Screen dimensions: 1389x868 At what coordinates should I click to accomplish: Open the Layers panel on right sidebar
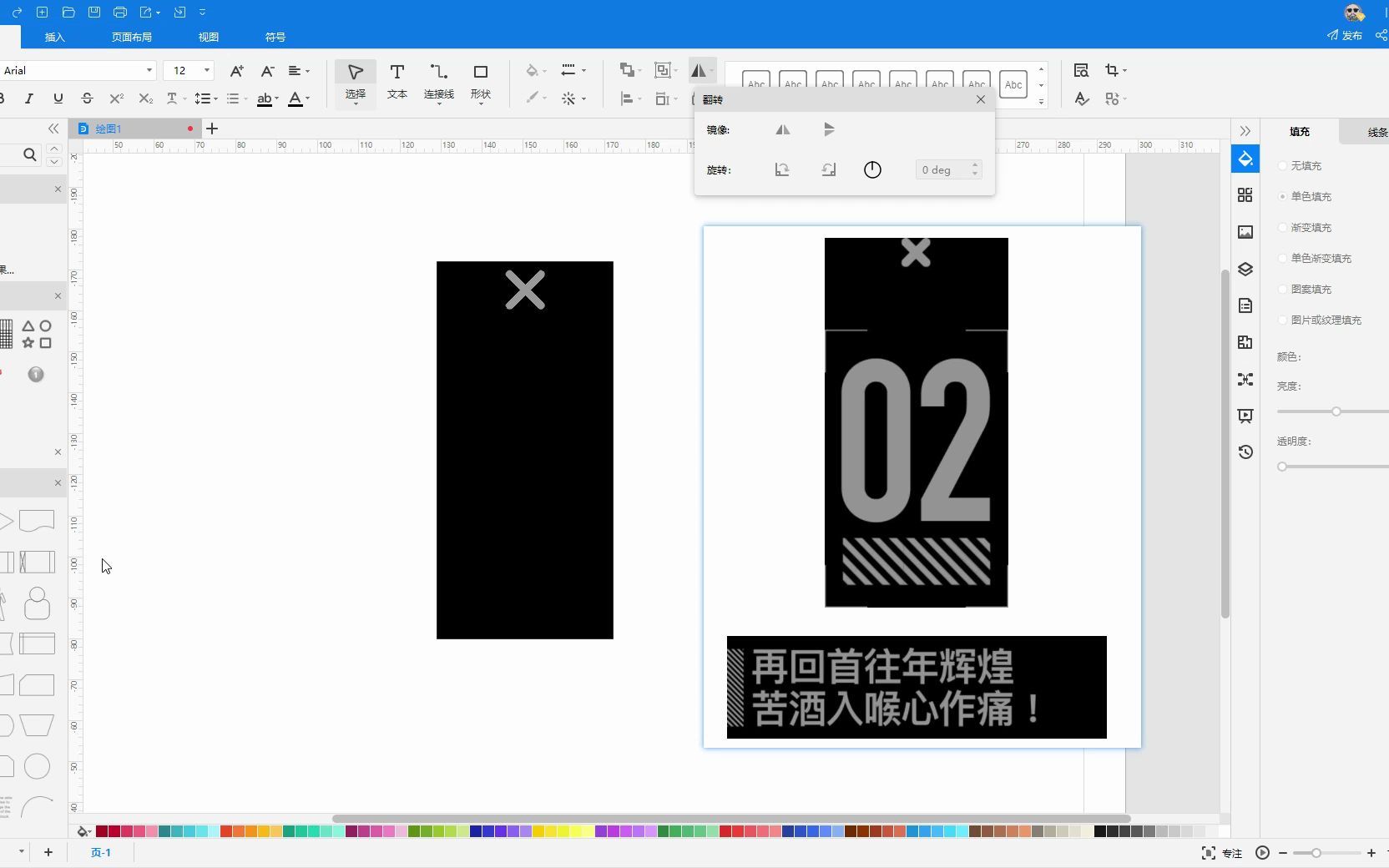tap(1245, 270)
